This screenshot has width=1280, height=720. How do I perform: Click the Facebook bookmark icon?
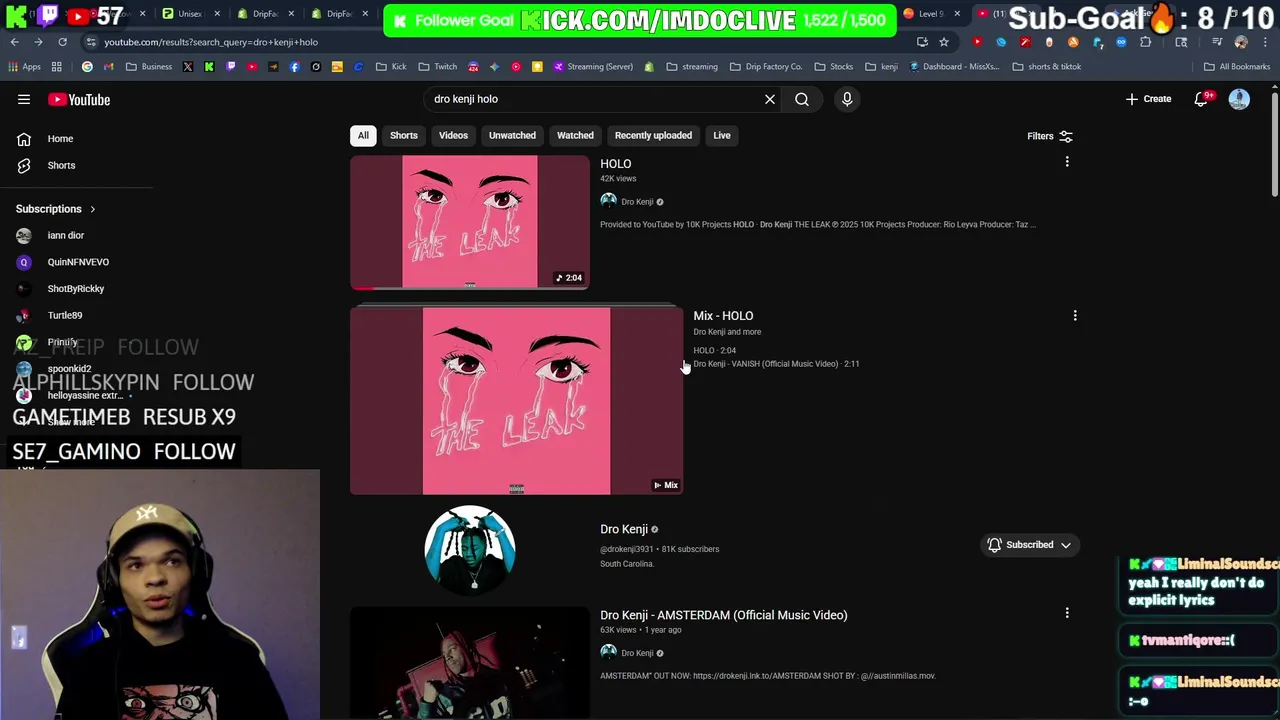[x=295, y=67]
